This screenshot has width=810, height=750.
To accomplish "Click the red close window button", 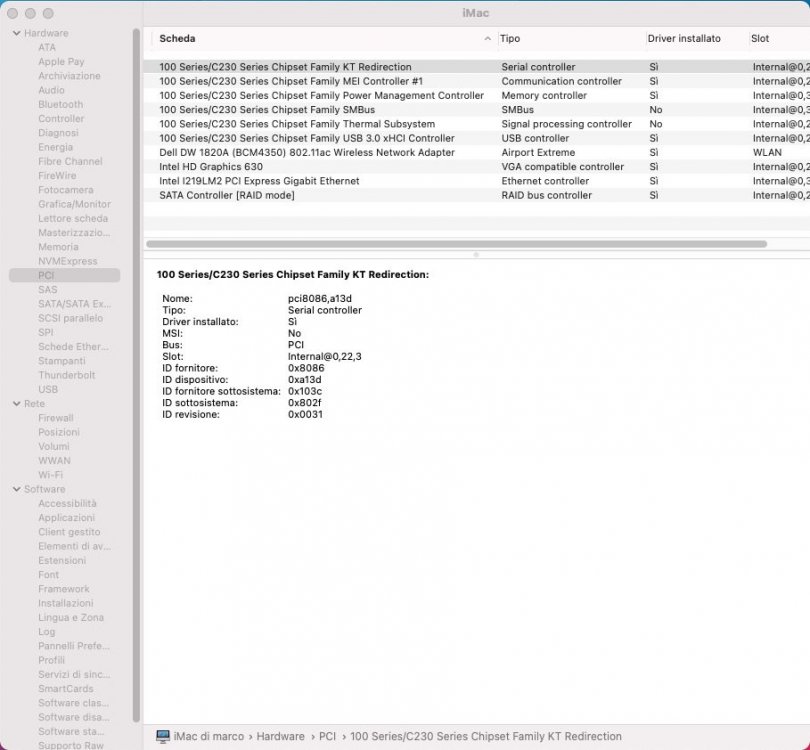I will pyautogui.click(x=13, y=13).
